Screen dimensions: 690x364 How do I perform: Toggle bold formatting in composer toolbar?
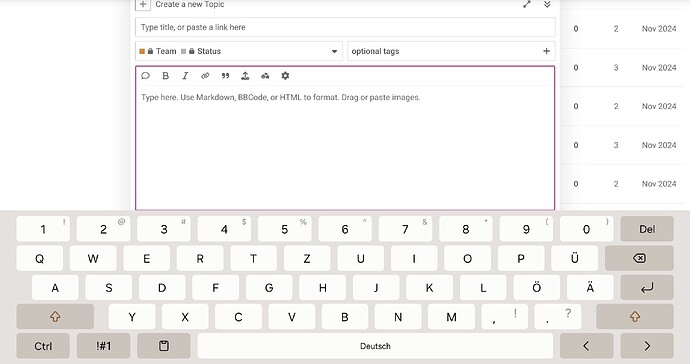tap(165, 76)
